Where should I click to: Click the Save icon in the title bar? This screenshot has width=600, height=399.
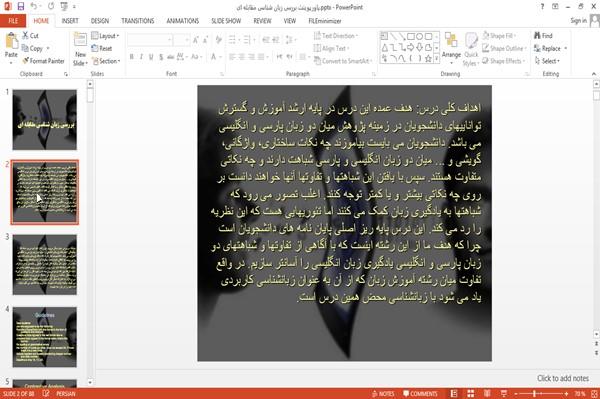(21, 7)
